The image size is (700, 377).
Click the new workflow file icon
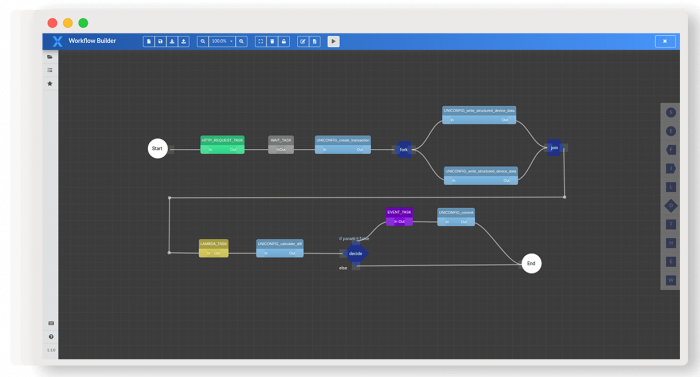149,42
